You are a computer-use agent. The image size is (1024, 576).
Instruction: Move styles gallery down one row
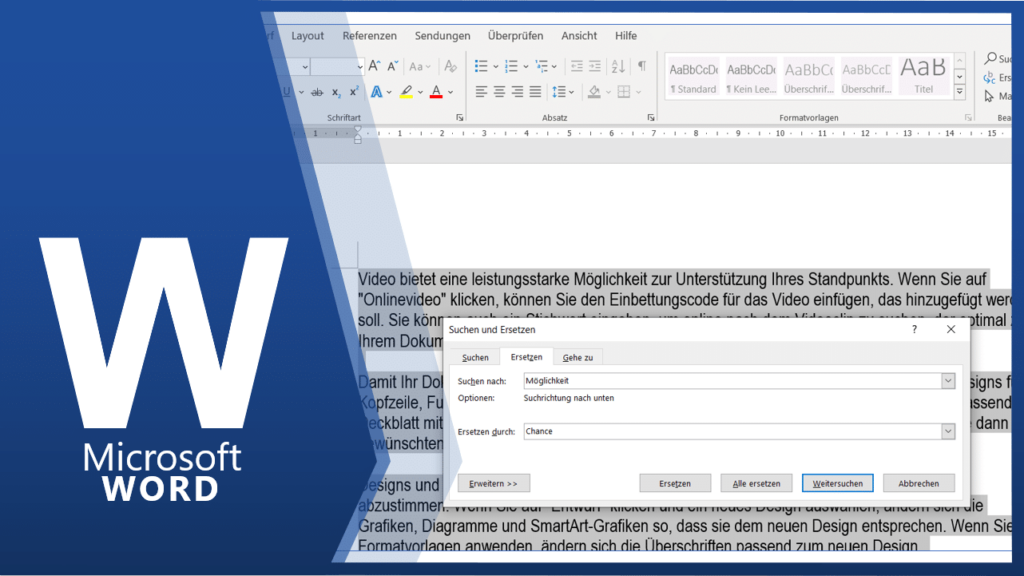click(x=960, y=76)
